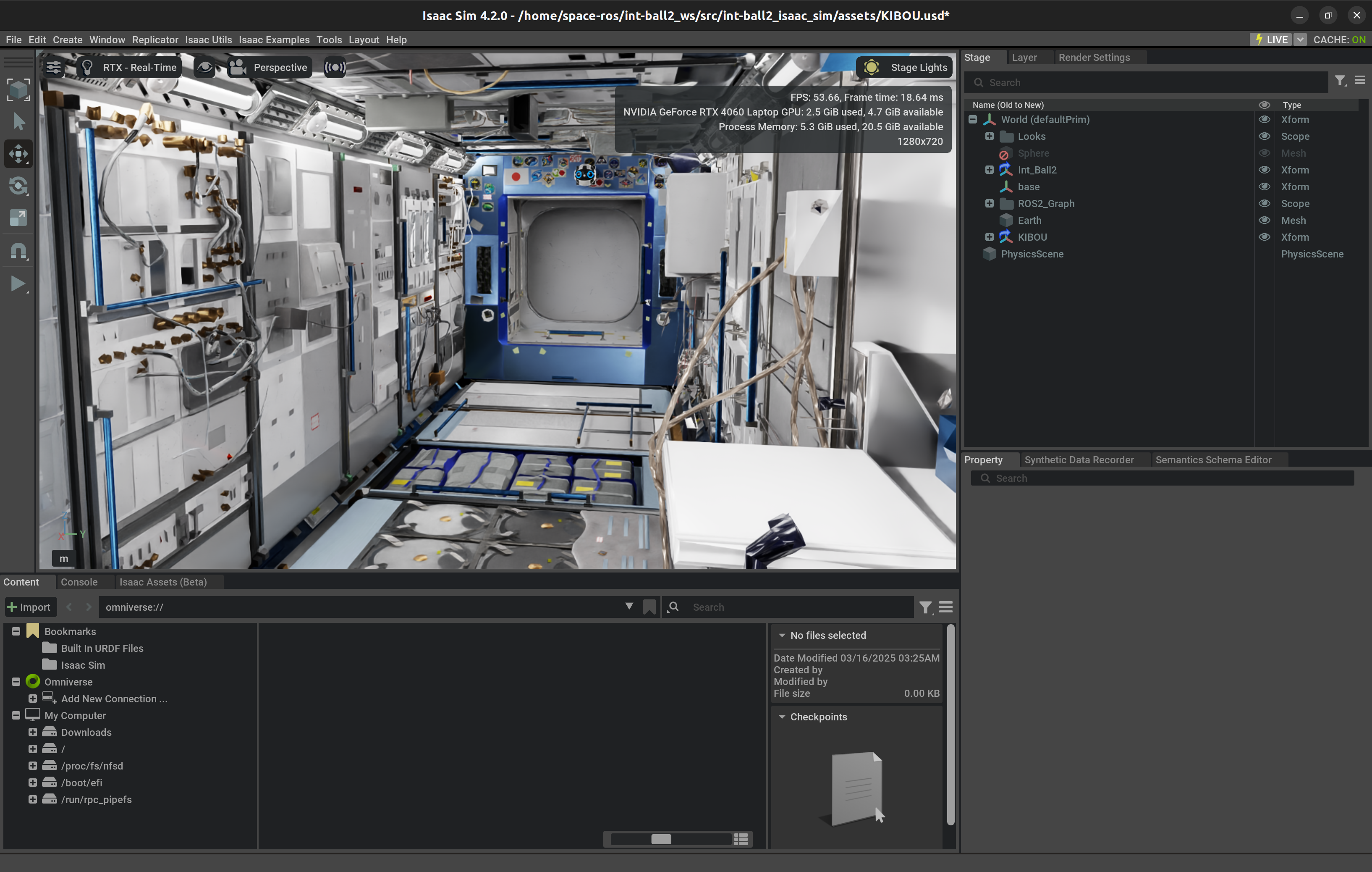This screenshot has width=1372, height=872.
Task: Click the viewport eye display-options icon
Action: click(x=204, y=68)
